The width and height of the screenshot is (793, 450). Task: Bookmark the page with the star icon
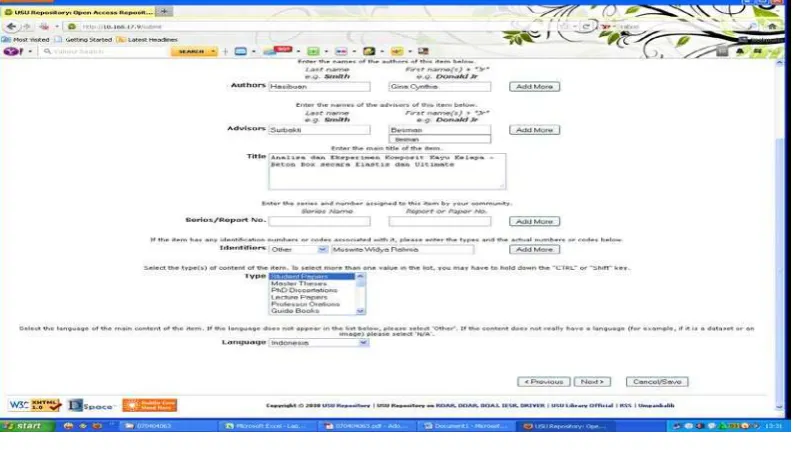(564, 26)
